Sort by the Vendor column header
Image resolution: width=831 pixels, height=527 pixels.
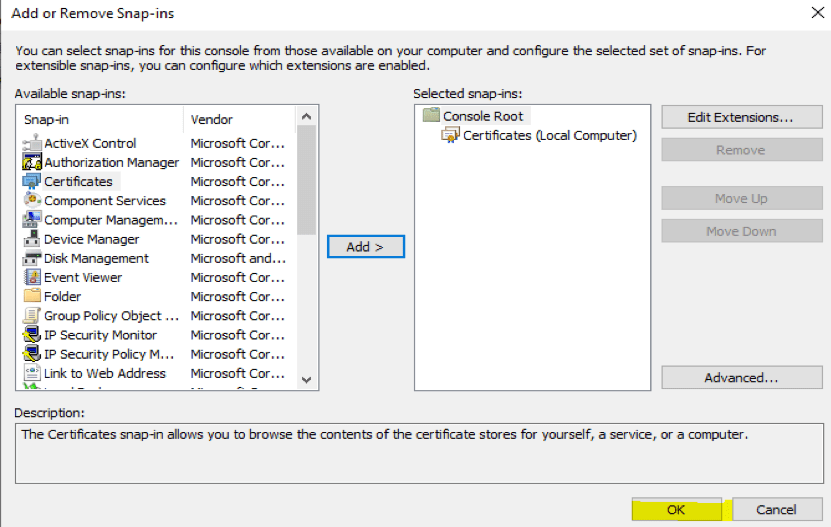[x=212, y=119]
